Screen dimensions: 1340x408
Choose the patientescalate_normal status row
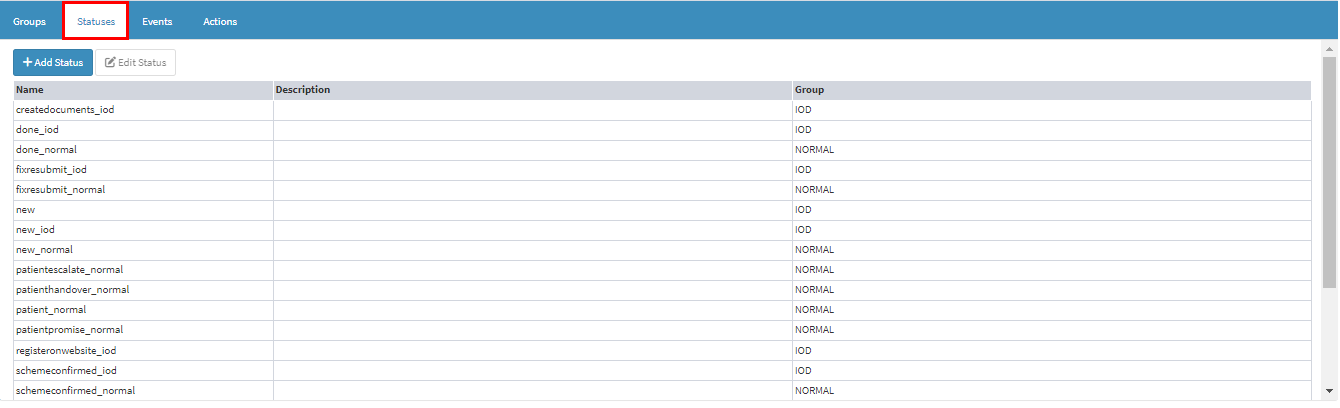pyautogui.click(x=69, y=270)
